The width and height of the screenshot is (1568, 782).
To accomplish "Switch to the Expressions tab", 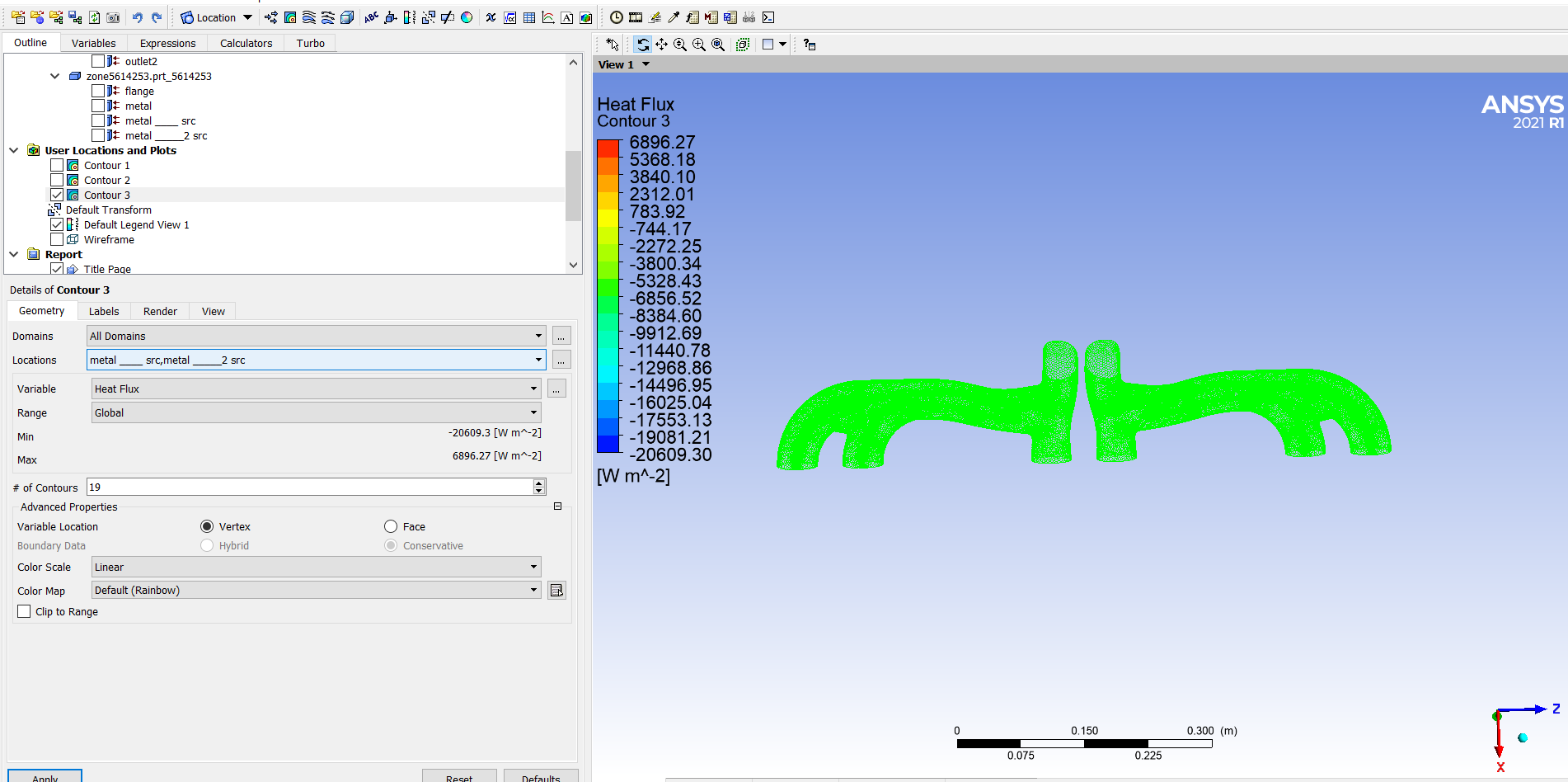I will [x=167, y=43].
